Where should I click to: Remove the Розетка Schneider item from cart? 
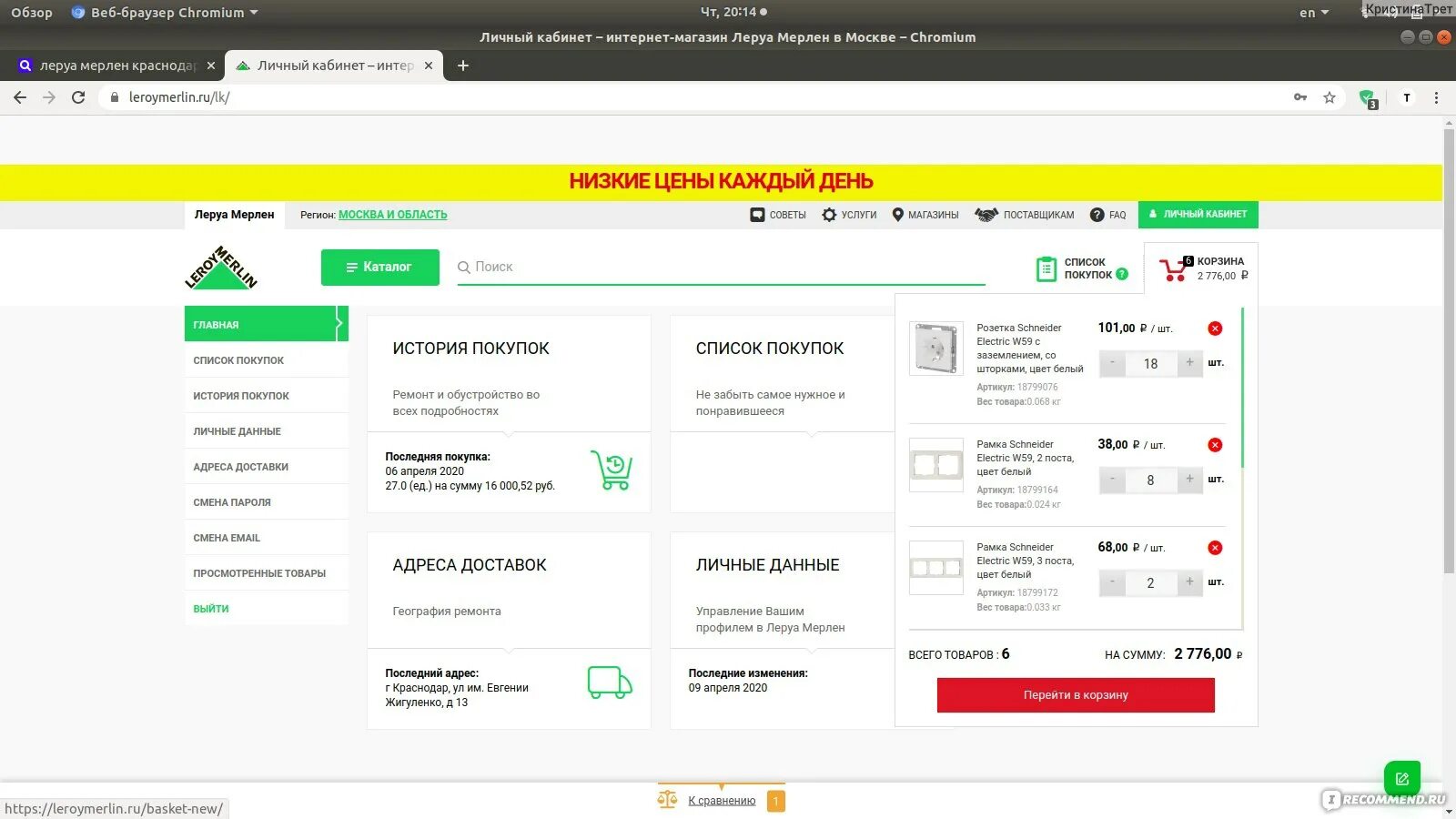[1215, 329]
